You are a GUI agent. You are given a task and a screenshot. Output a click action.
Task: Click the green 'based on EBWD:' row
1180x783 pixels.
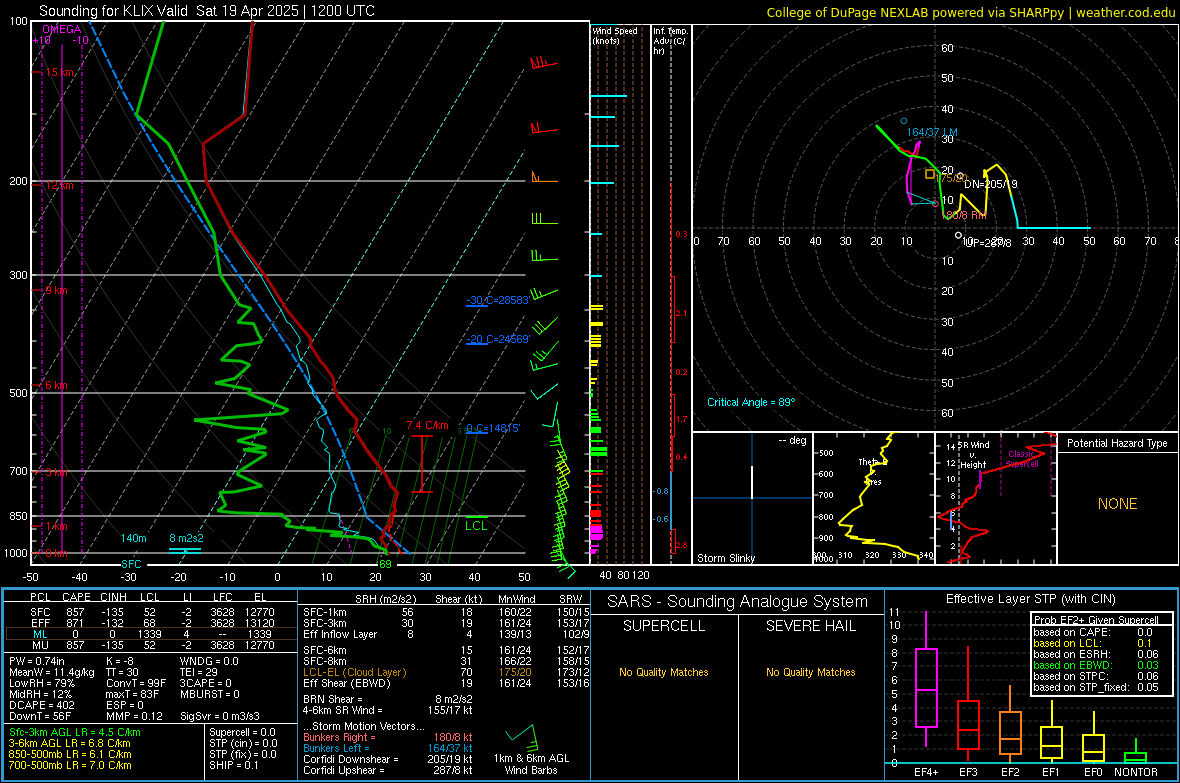[1096, 665]
